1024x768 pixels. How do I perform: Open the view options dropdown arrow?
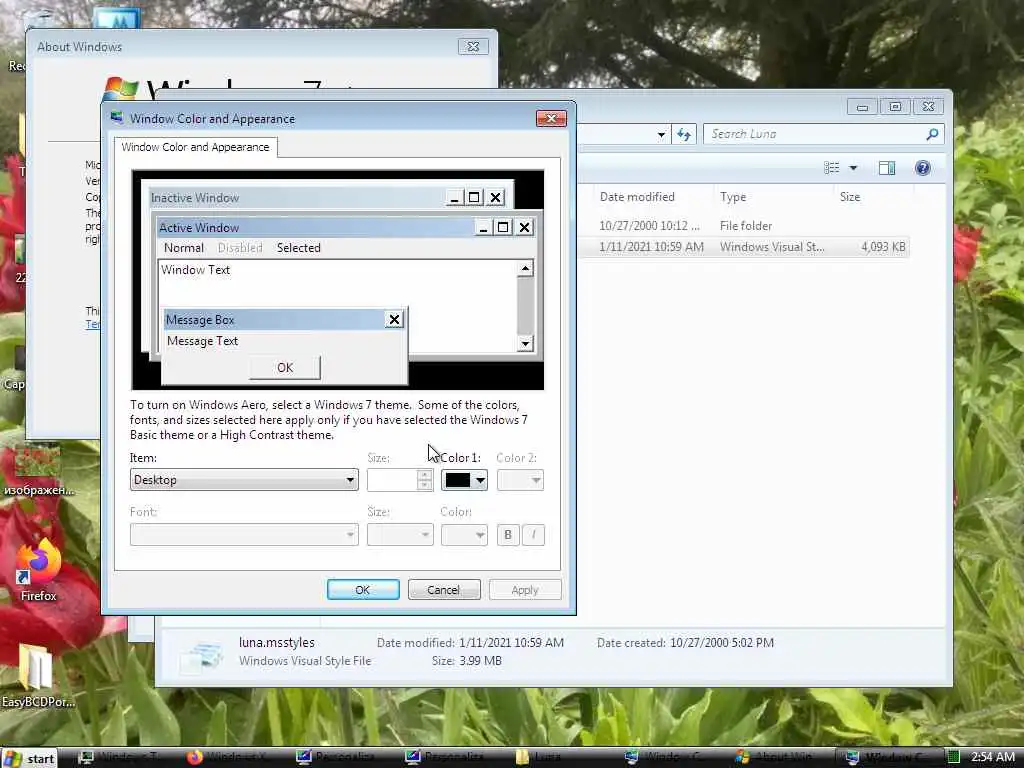point(853,168)
